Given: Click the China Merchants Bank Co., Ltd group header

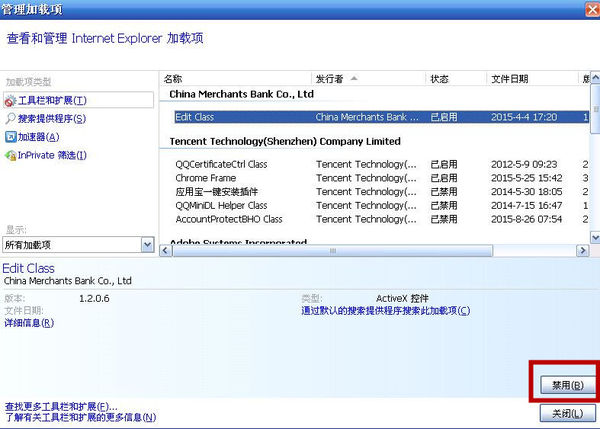Looking at the screenshot, I should point(241,94).
